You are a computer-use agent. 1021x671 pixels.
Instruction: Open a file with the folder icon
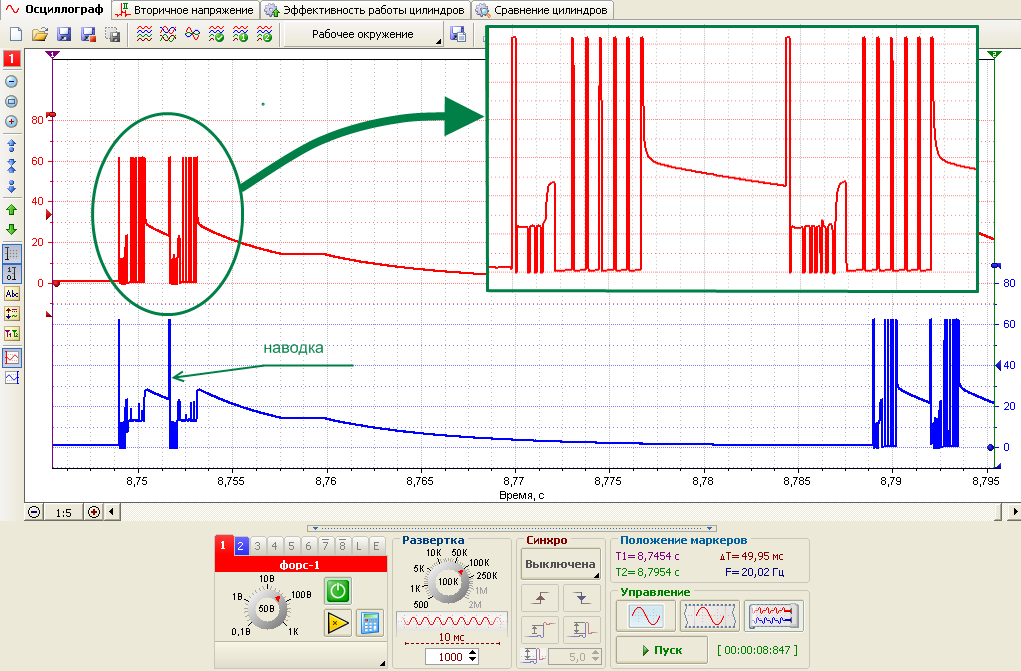click(40, 35)
